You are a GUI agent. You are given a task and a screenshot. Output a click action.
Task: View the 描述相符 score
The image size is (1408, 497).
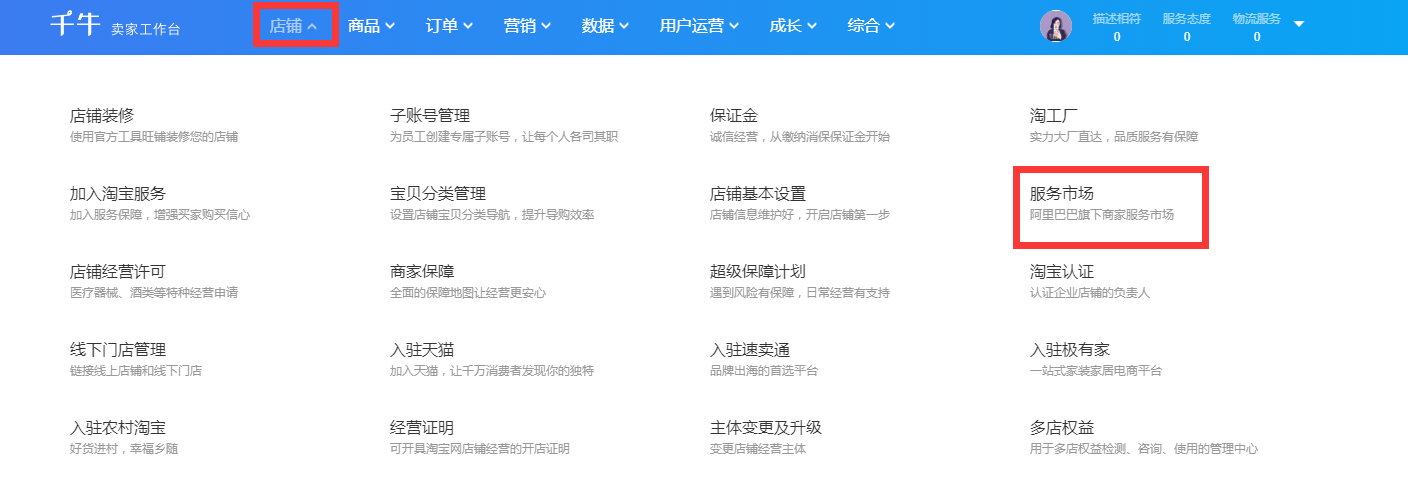point(1116,28)
